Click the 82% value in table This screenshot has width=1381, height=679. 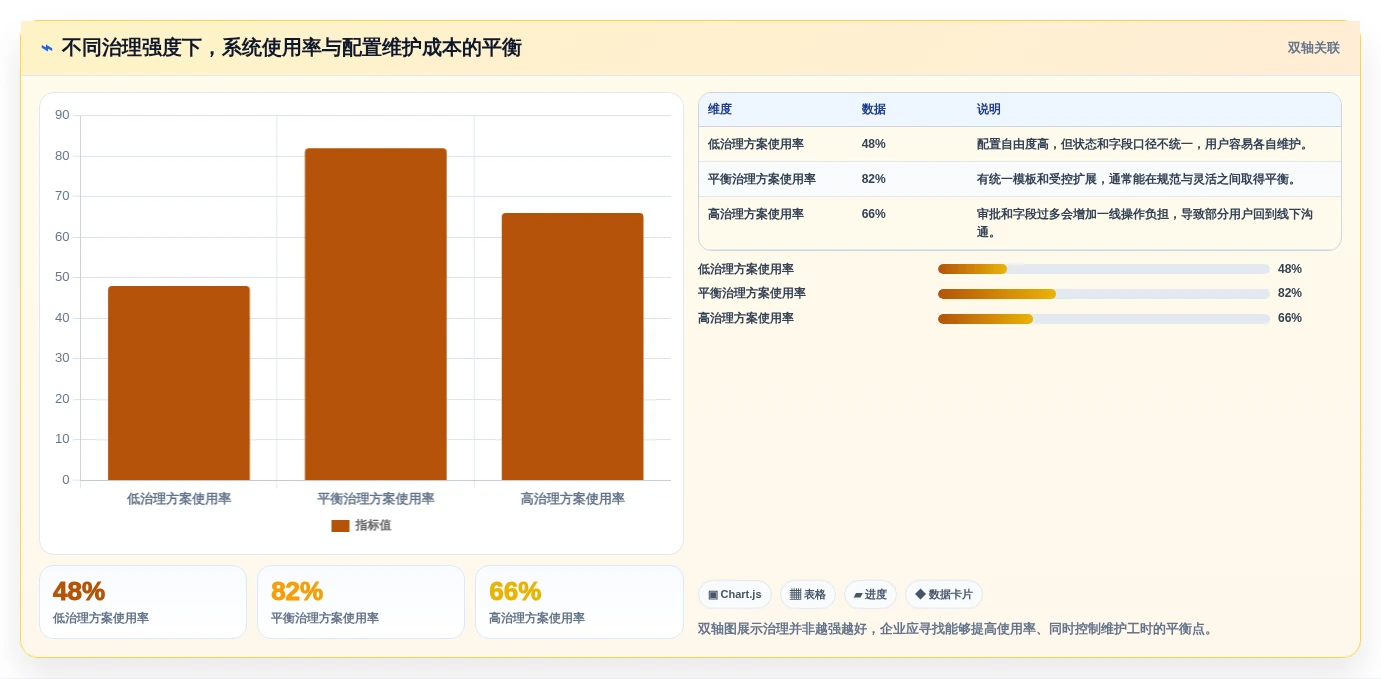(873, 179)
